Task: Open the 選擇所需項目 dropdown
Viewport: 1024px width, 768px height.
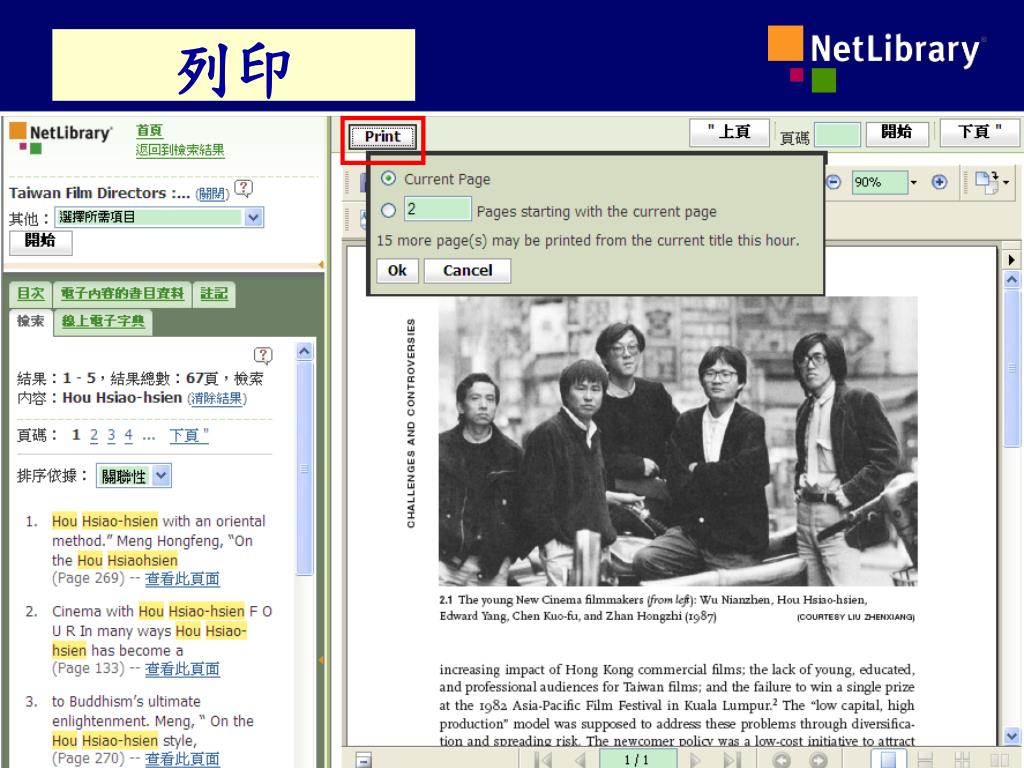Action: point(159,217)
